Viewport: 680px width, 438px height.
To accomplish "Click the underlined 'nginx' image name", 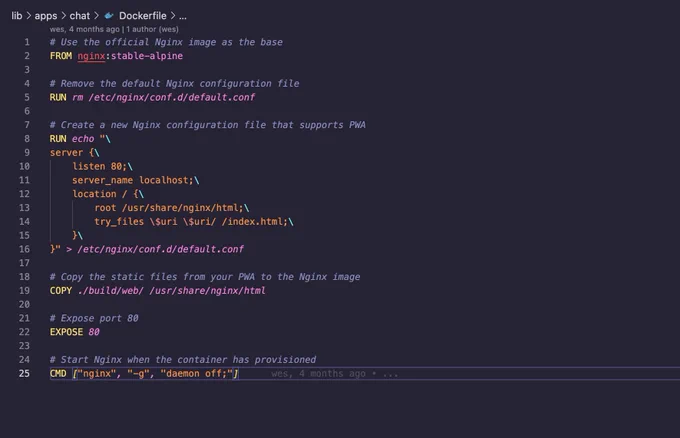I will [91, 56].
